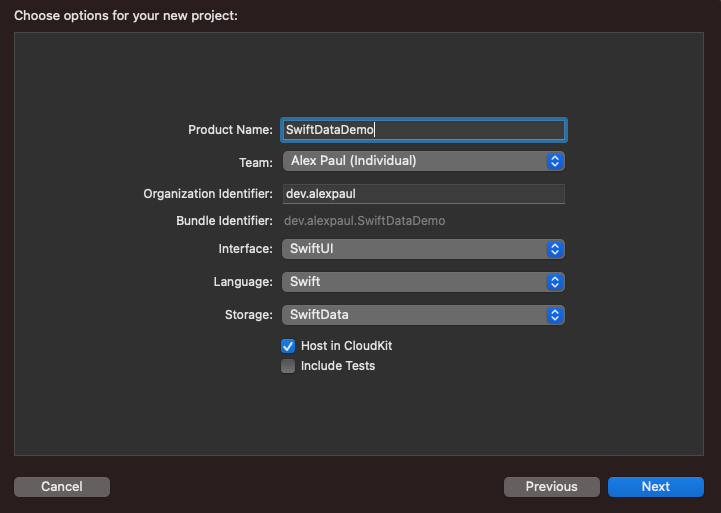Go back with the Previous button

pyautogui.click(x=552, y=487)
